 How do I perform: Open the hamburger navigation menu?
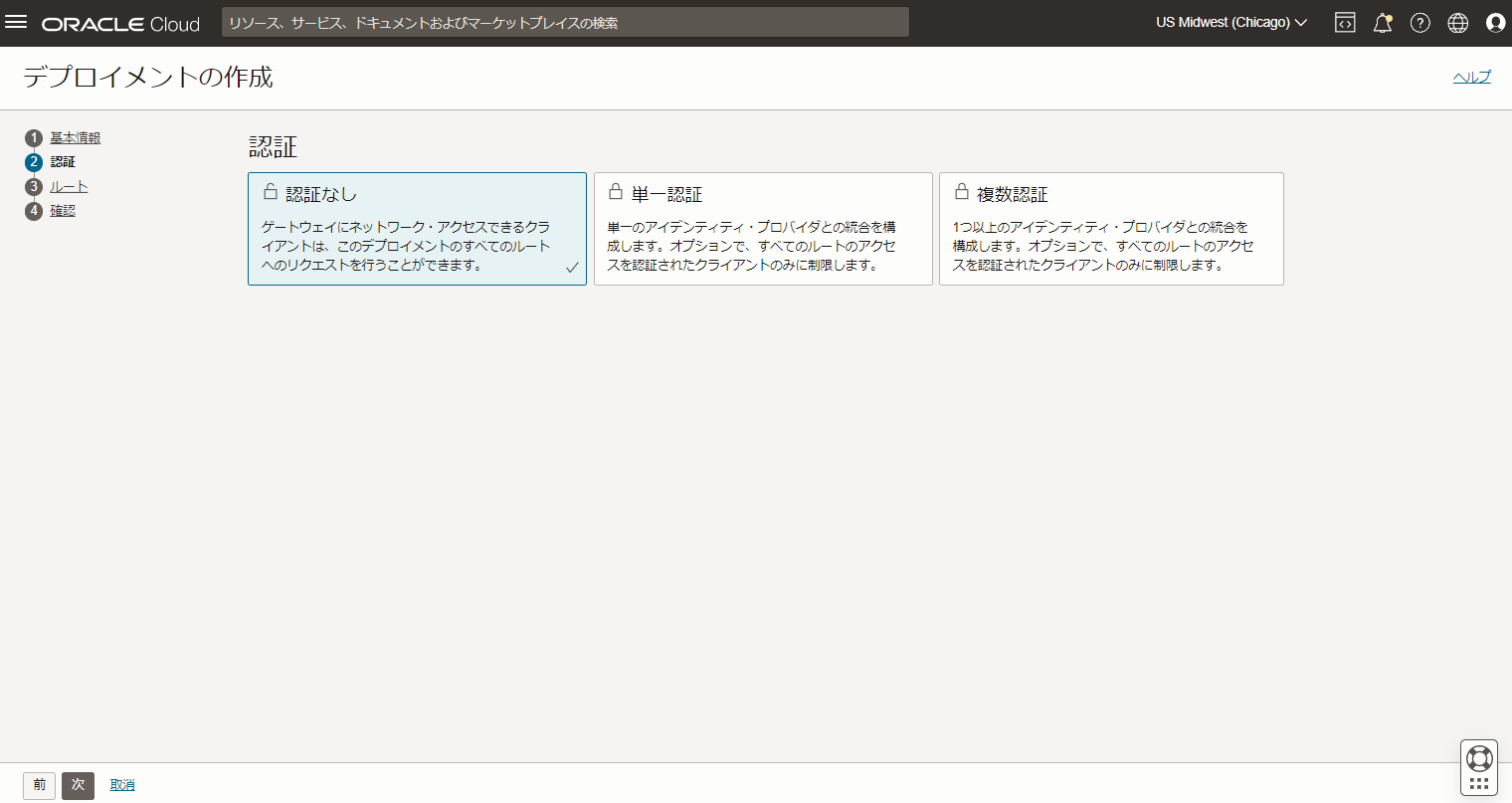point(16,22)
